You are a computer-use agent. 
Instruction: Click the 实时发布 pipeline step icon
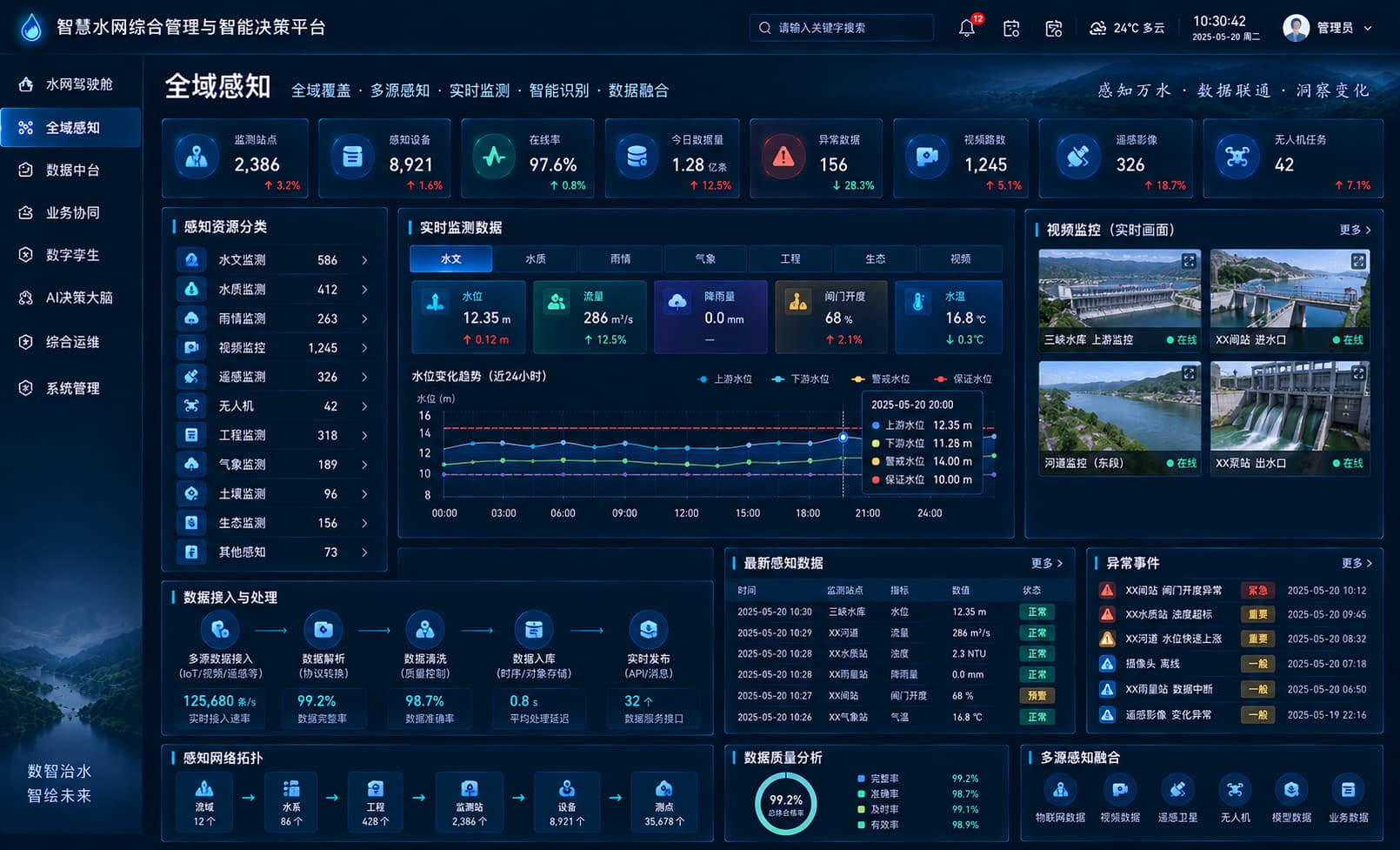(x=648, y=629)
